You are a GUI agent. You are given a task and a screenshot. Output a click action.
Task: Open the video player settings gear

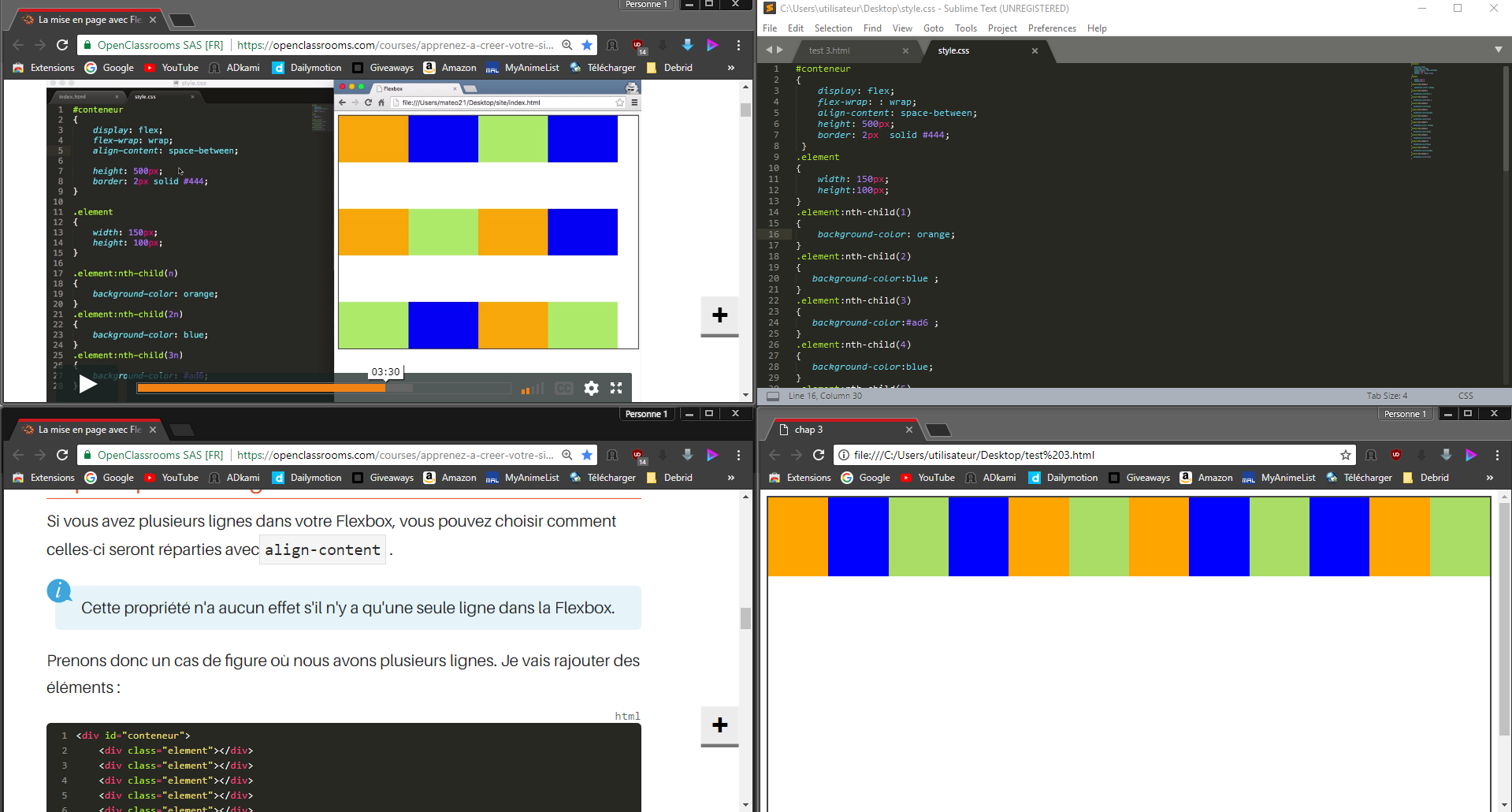[x=590, y=388]
